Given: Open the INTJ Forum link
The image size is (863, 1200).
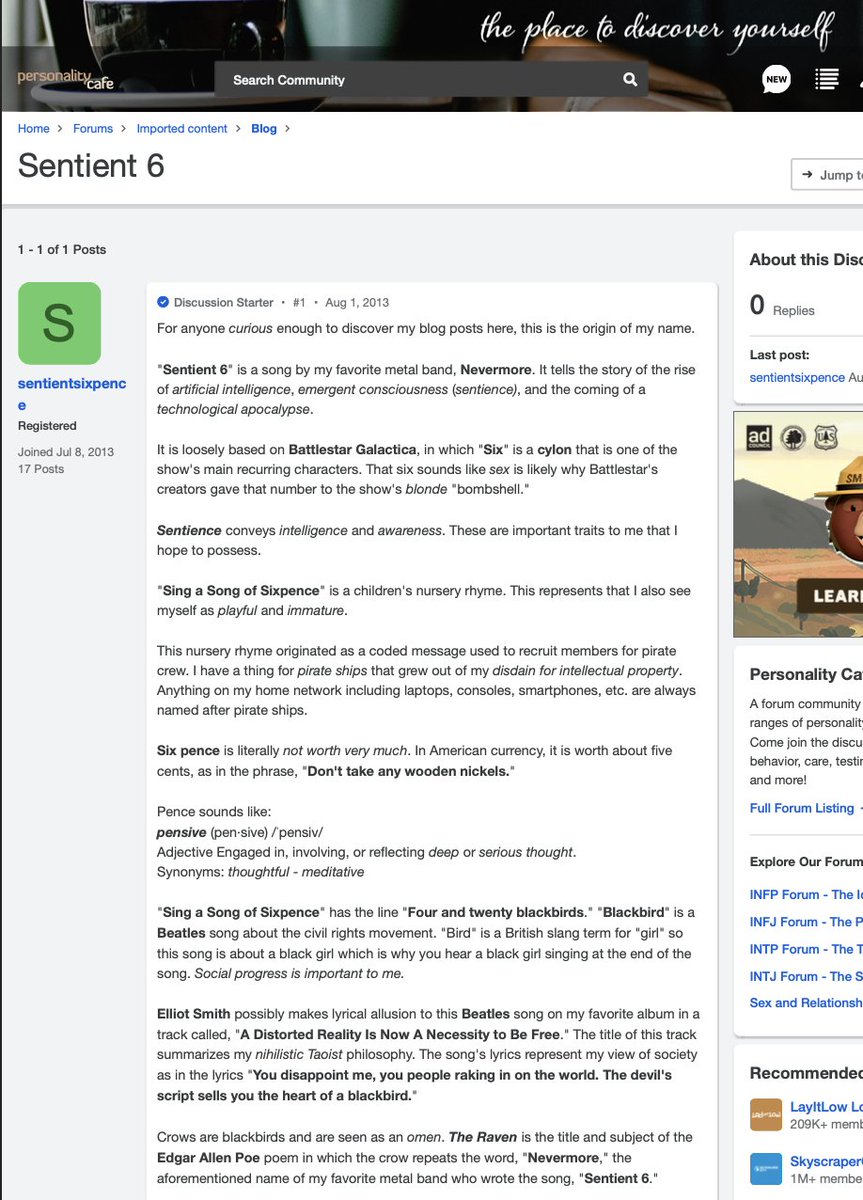Looking at the screenshot, I should 806,976.
